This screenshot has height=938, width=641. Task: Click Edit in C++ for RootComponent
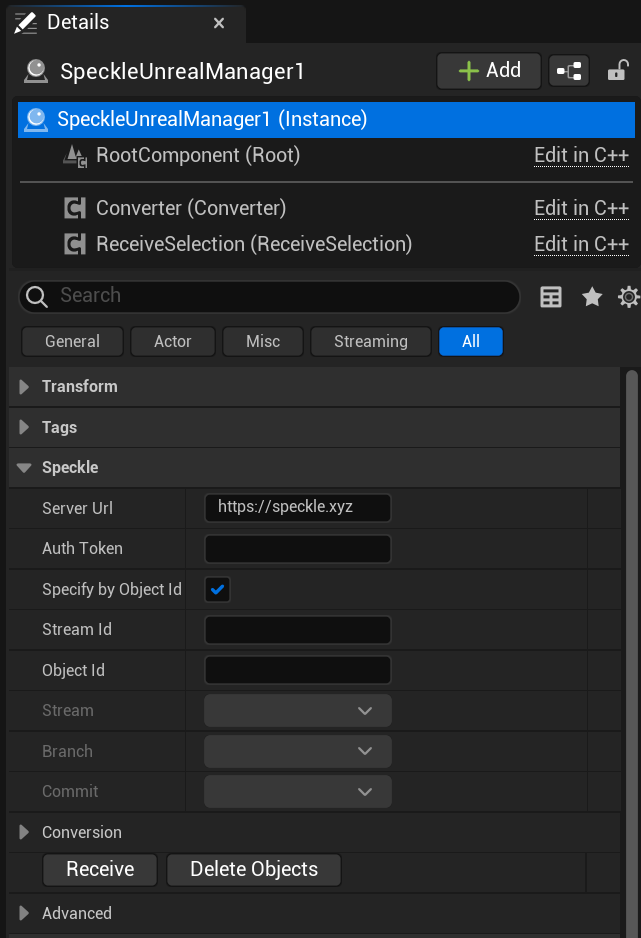pos(581,156)
